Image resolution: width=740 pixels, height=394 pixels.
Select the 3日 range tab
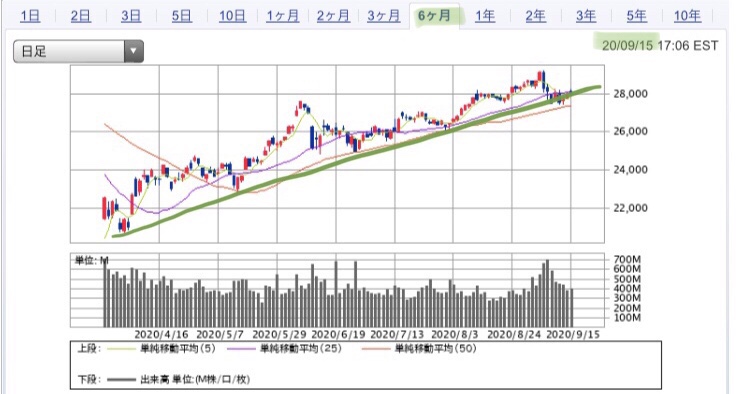click(131, 16)
